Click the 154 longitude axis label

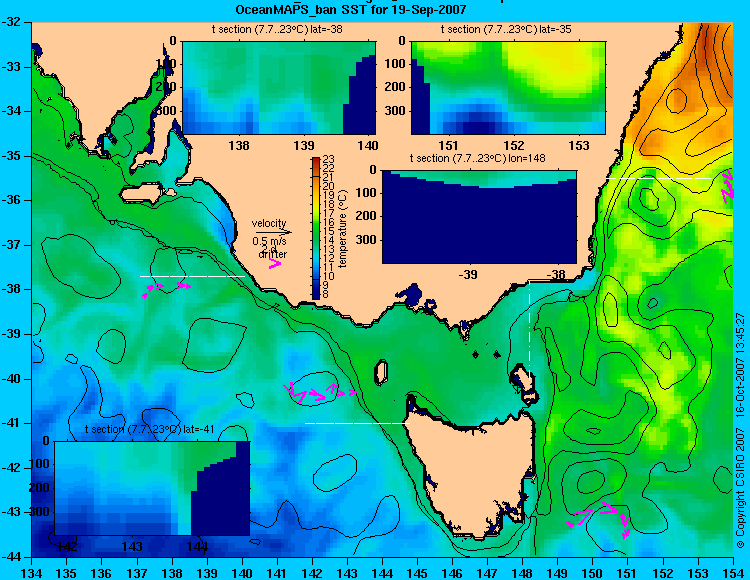click(x=733, y=573)
